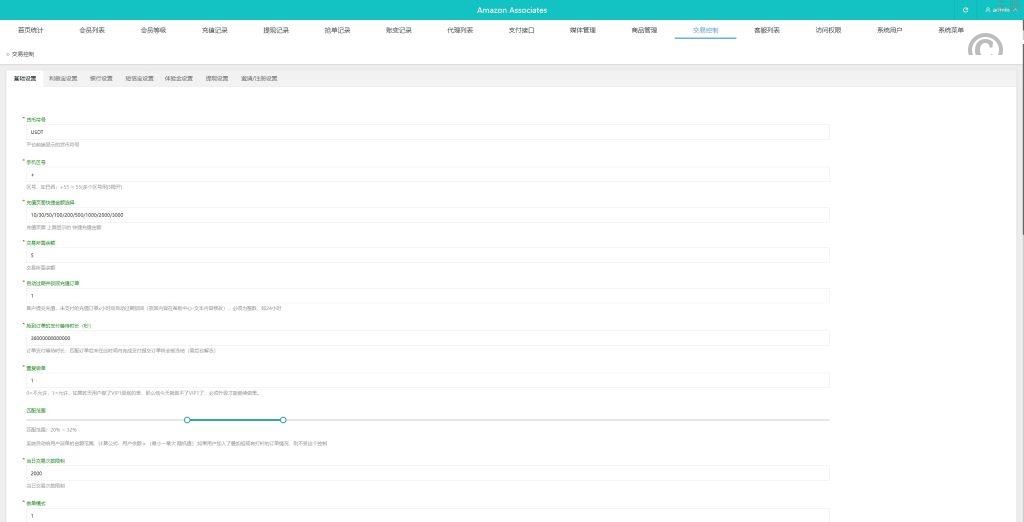1024x522 pixels.
Task: Open the 首页统计 navigation tab
Action: (31, 30)
